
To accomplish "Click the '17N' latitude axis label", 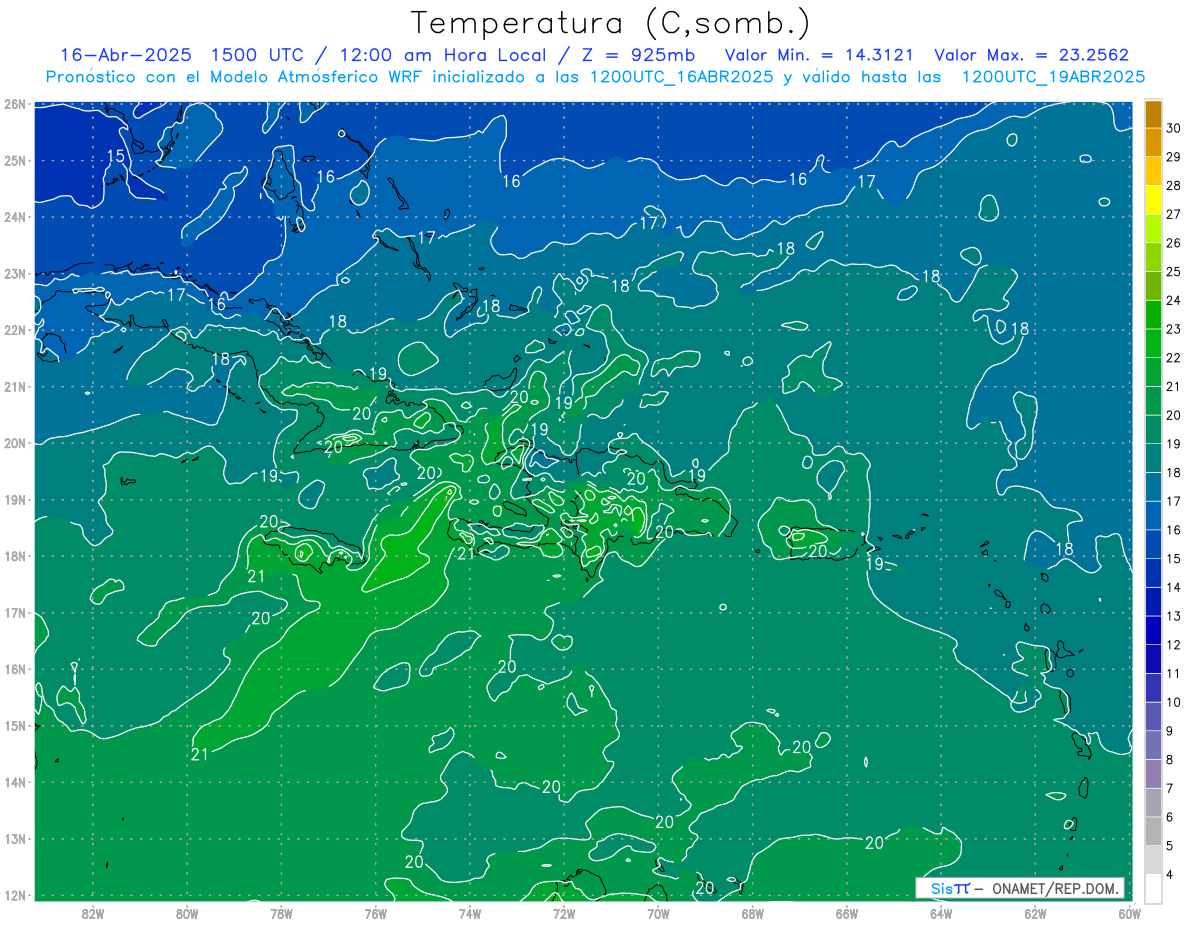I will tap(14, 613).
